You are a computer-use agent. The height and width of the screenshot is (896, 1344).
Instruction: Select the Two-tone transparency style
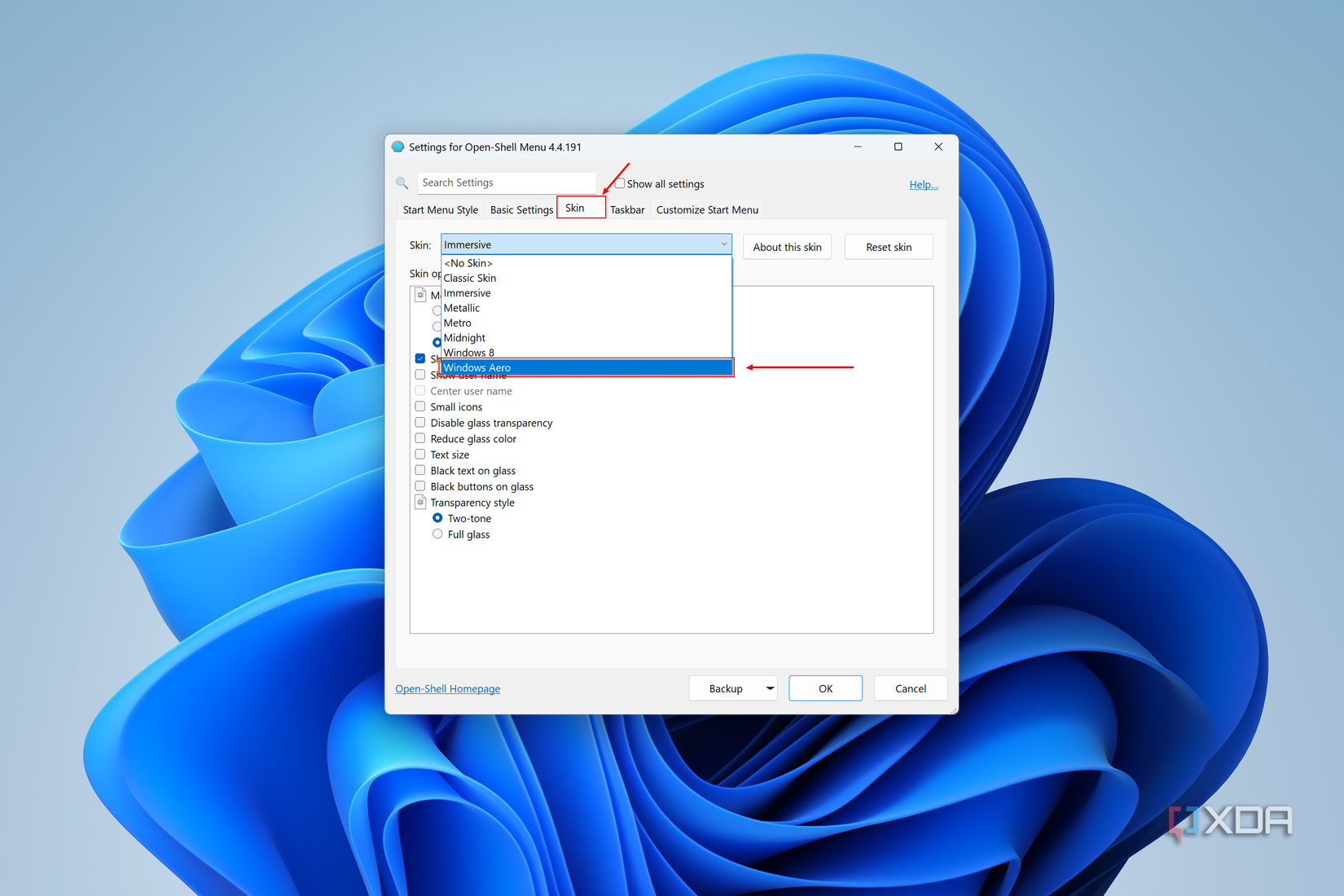tap(437, 517)
